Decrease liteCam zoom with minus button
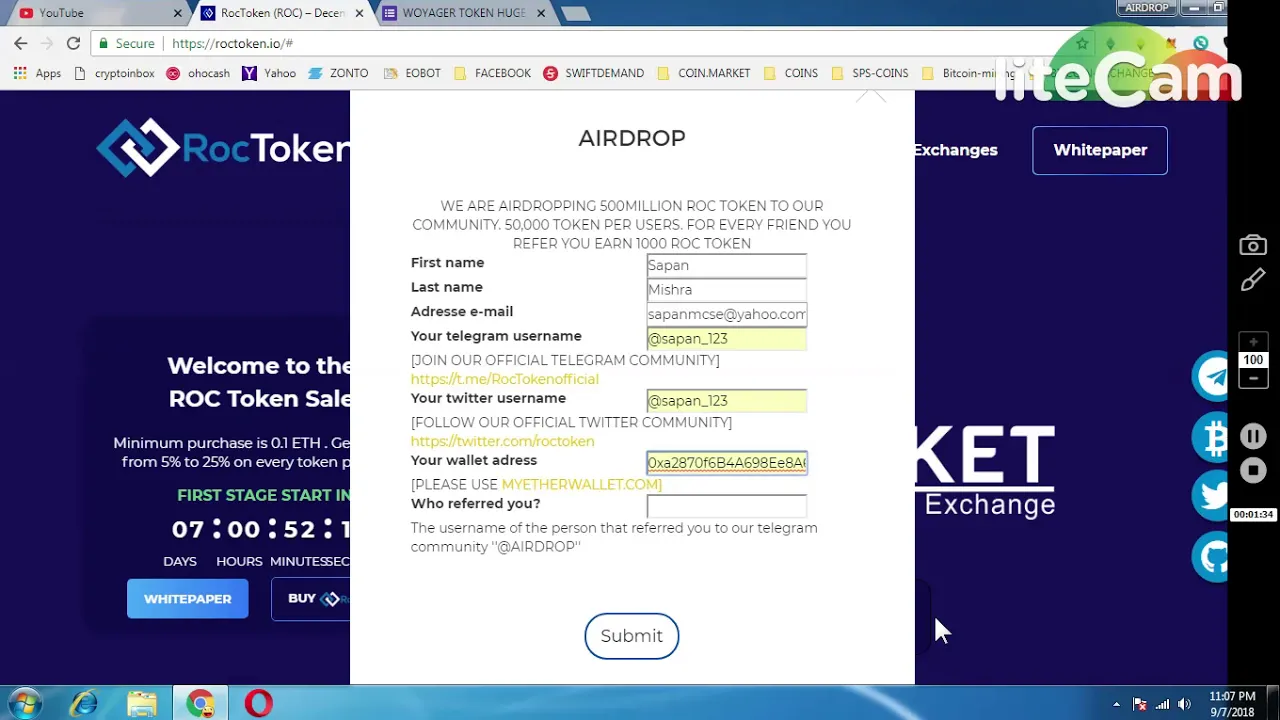Image resolution: width=1280 pixels, height=720 pixels. pyautogui.click(x=1253, y=379)
